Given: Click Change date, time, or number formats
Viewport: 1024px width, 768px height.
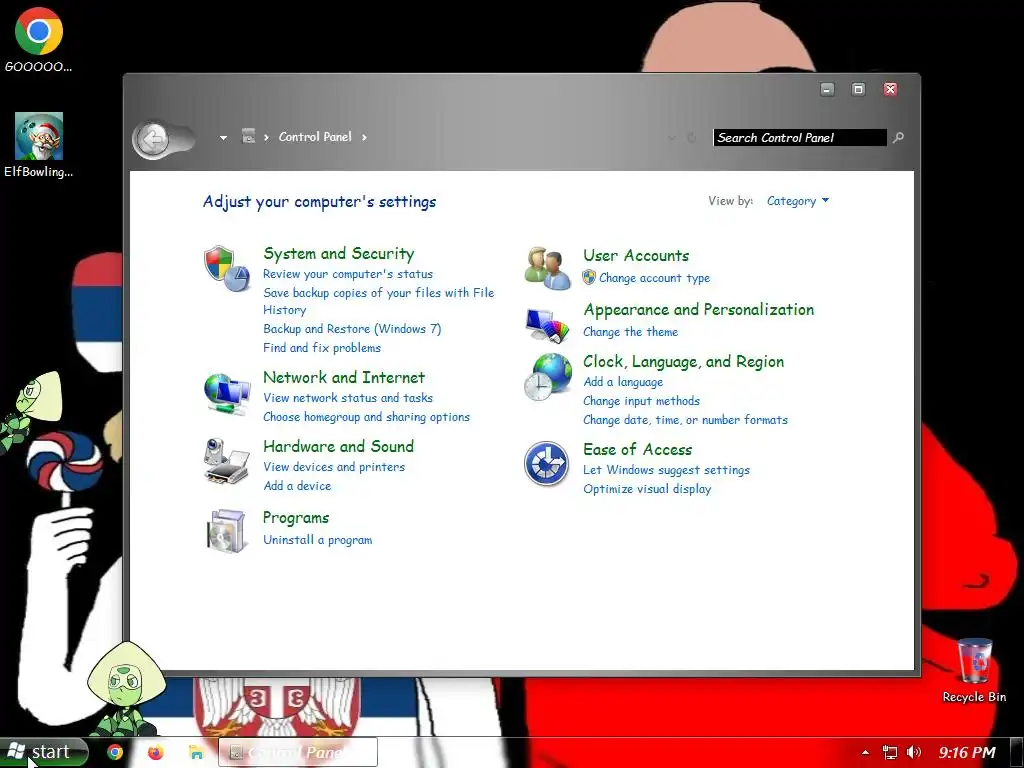Looking at the screenshot, I should point(685,420).
